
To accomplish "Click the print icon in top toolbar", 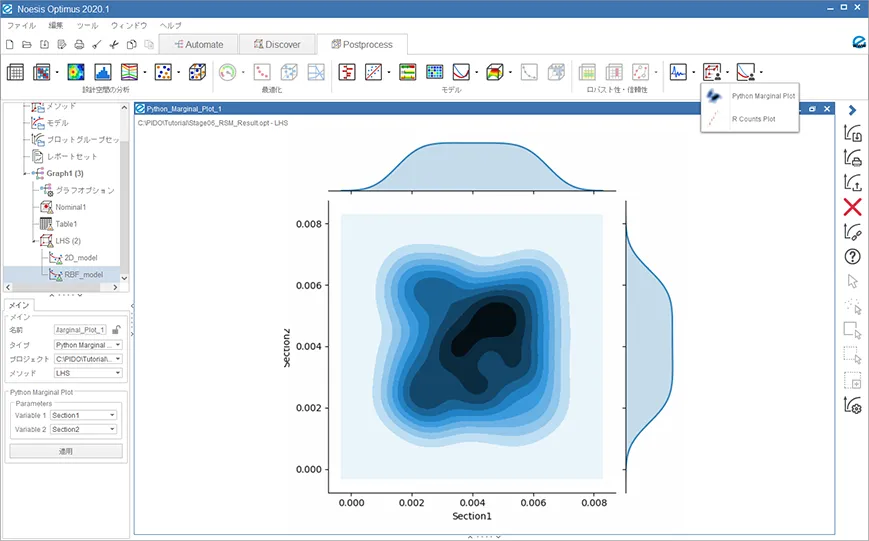I will (x=79, y=45).
